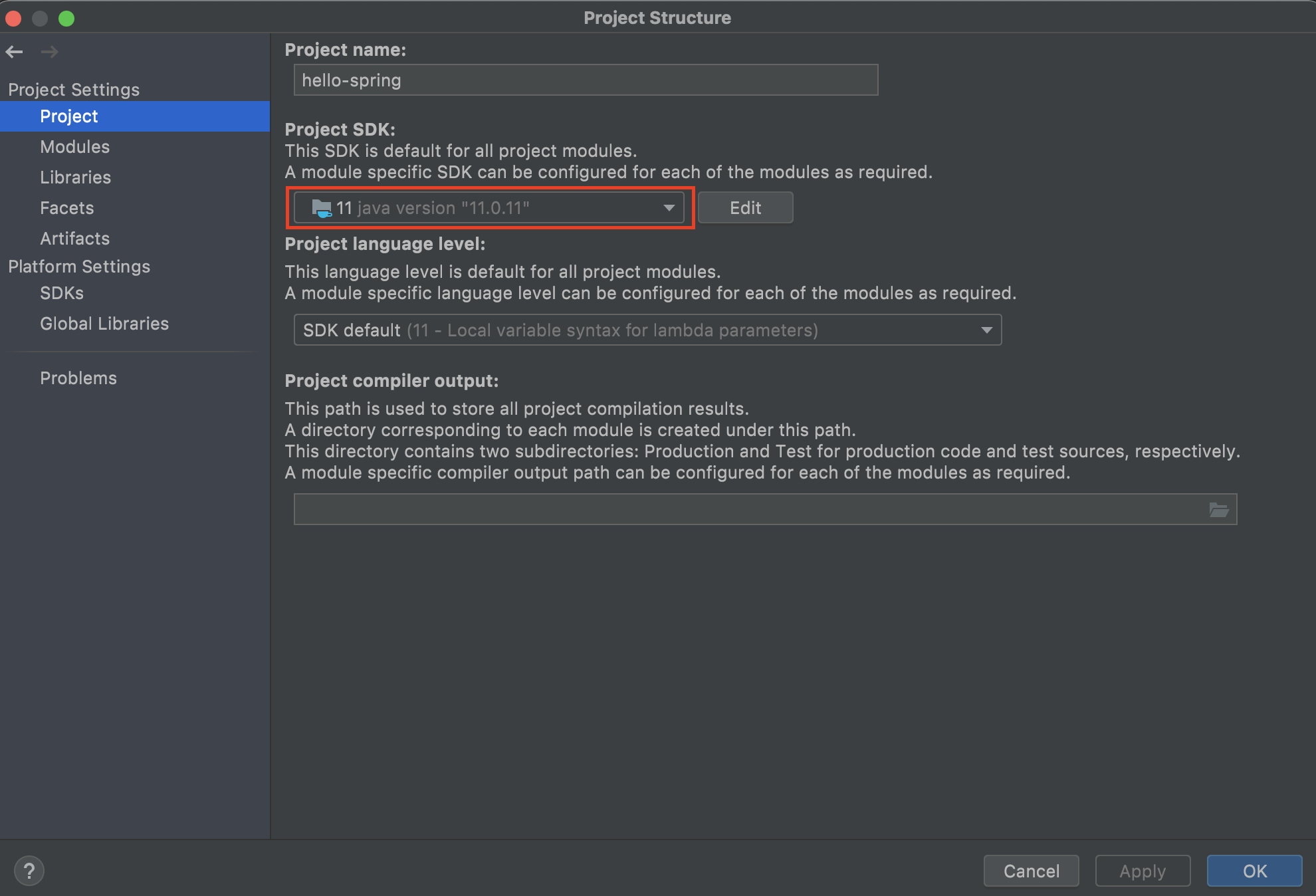The image size is (1316, 896).
Task: Click the green window zoom button
Action: tap(66, 18)
